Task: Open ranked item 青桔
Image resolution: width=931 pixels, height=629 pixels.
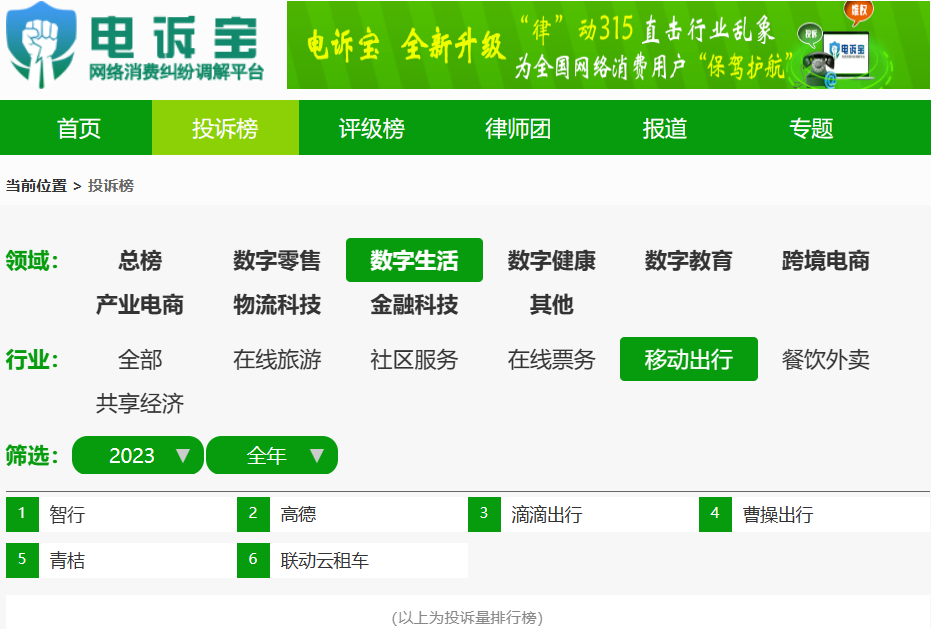Action: [x=67, y=561]
